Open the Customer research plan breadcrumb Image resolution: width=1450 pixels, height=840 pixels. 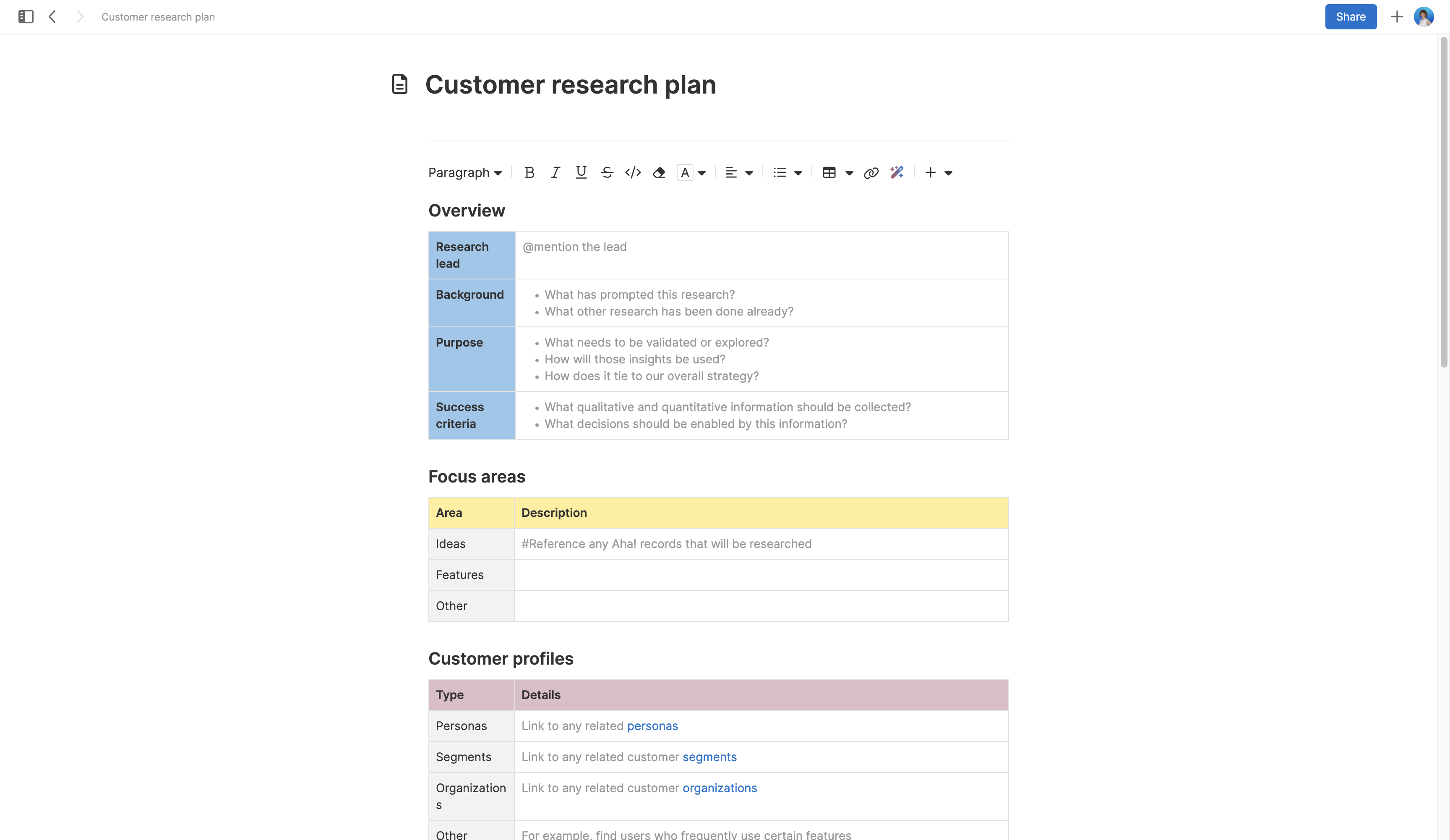click(x=158, y=17)
